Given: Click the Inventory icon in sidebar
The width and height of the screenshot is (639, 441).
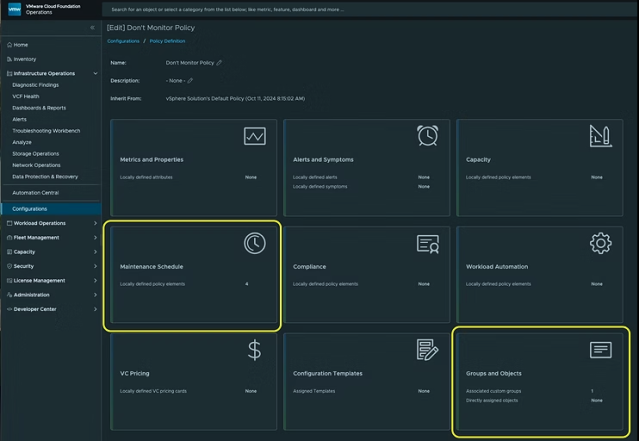Looking at the screenshot, I should click(9, 59).
